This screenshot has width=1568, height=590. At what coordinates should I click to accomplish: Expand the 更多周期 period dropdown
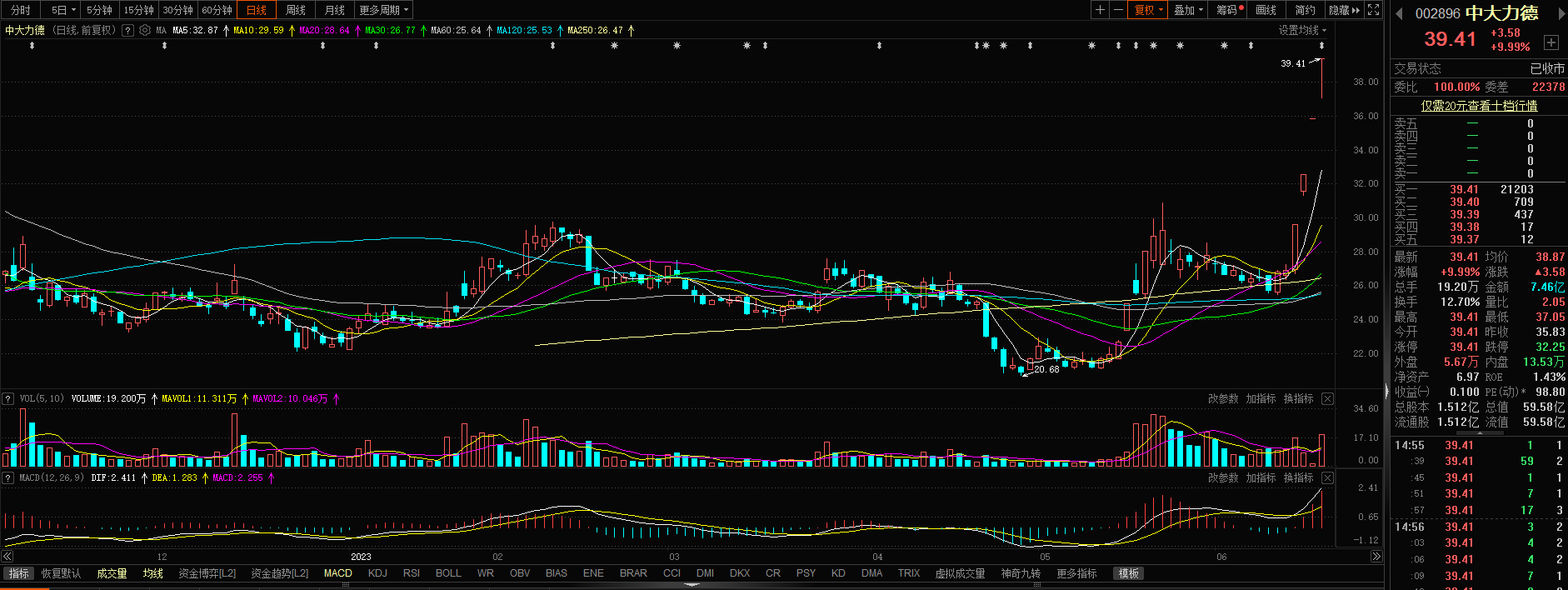coord(383,10)
